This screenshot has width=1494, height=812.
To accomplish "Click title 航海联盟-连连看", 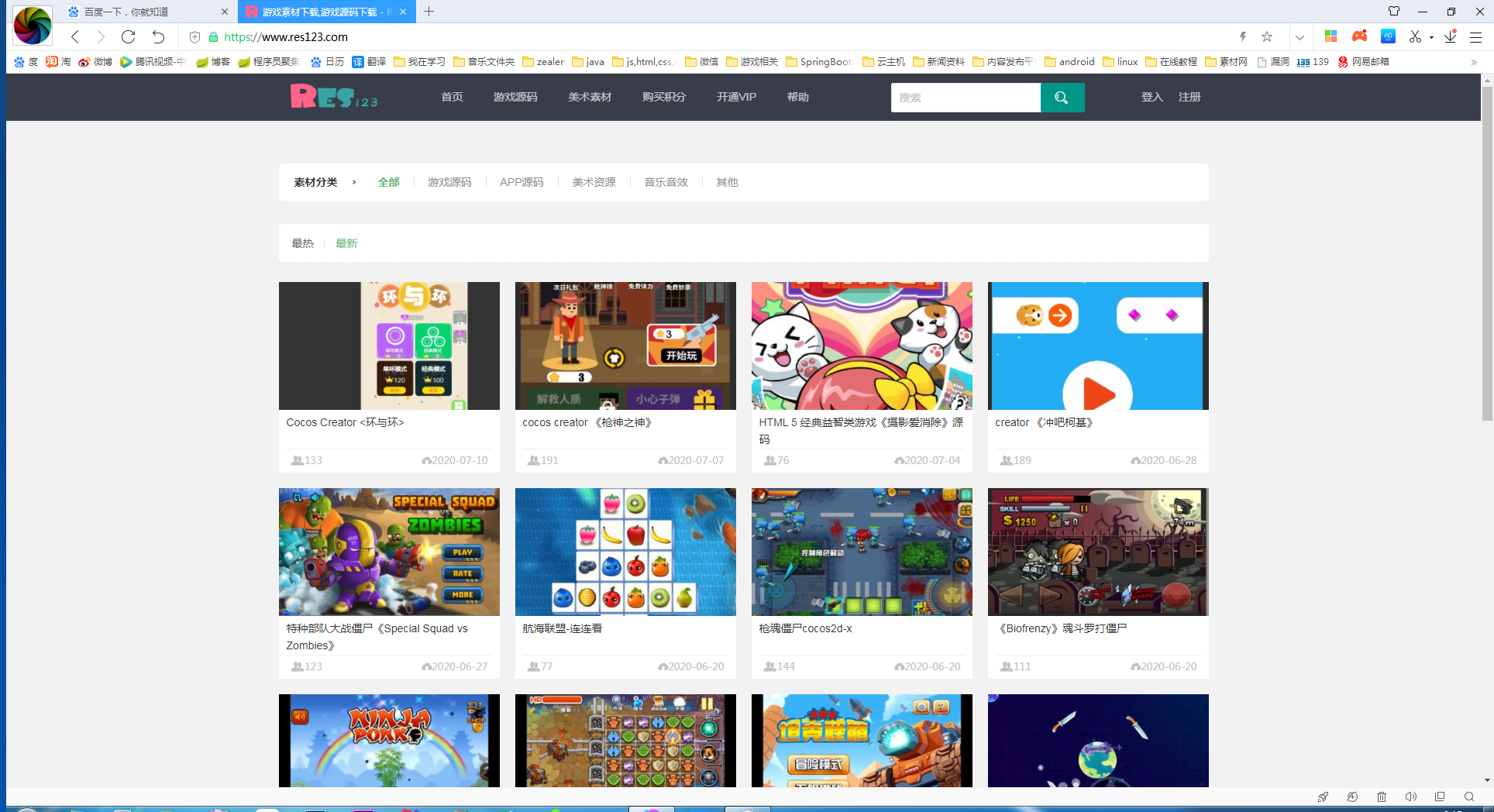I will [x=563, y=628].
